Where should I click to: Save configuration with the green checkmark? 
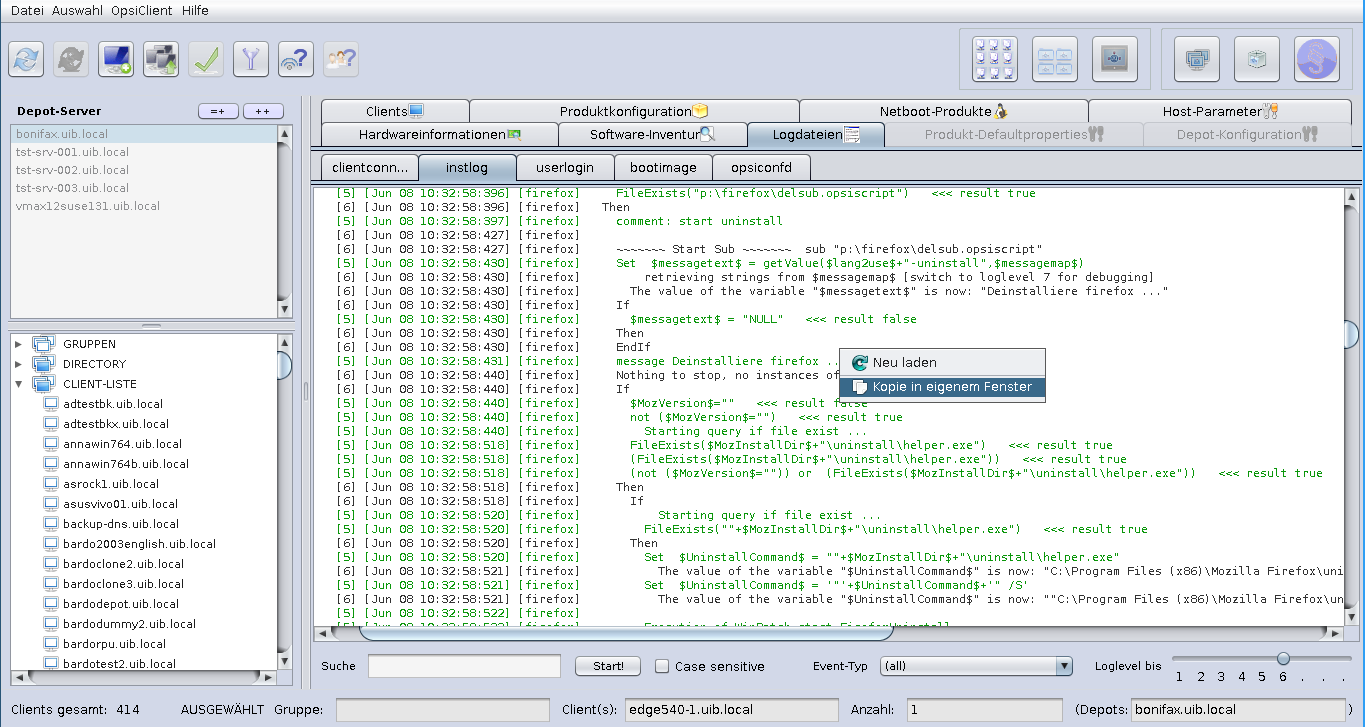coord(206,60)
